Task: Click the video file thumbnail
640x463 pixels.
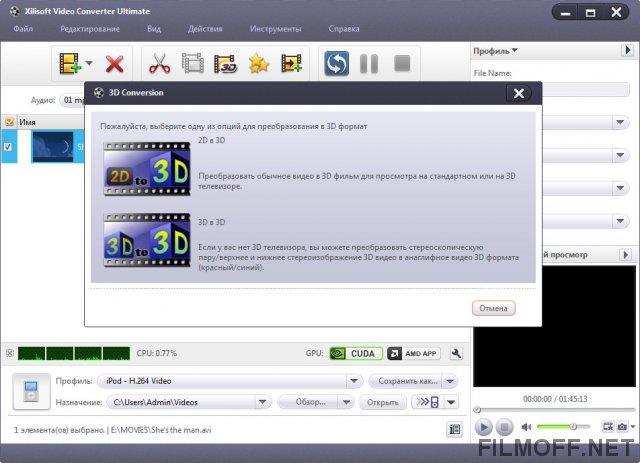Action: 53,147
